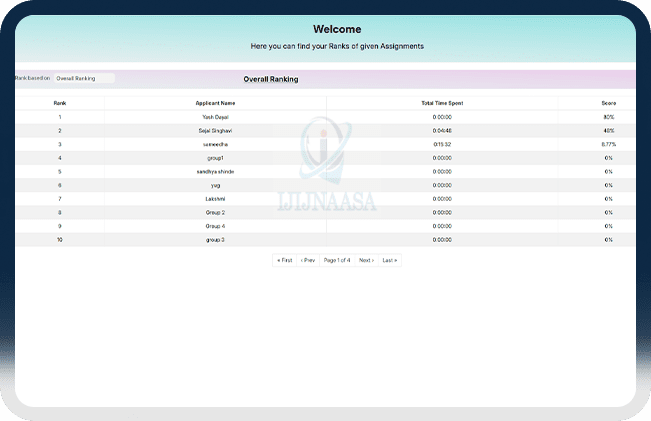
Task: Click the Applicant Name column header
Action: pos(215,103)
